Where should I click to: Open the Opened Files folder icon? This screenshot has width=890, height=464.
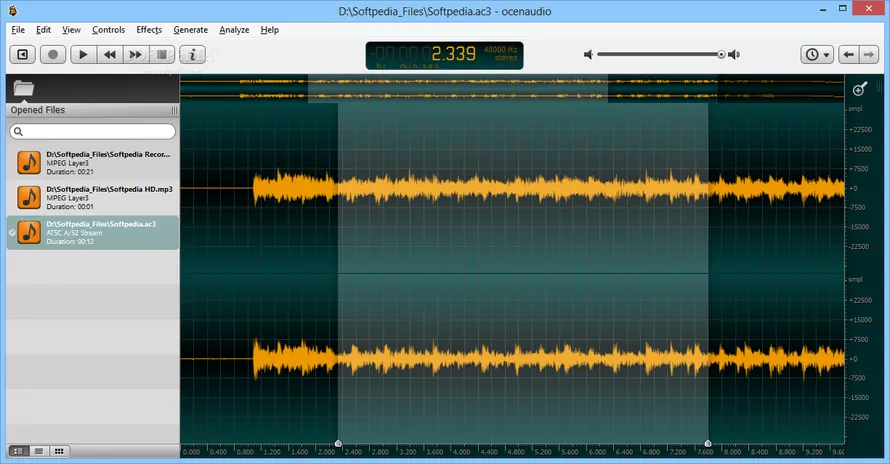click(24, 88)
